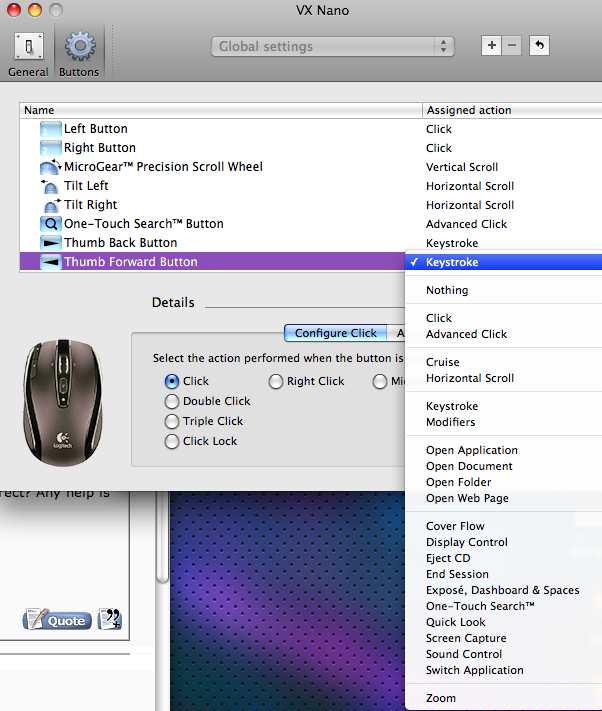Choose Cruise from the action menu

tap(504, 362)
